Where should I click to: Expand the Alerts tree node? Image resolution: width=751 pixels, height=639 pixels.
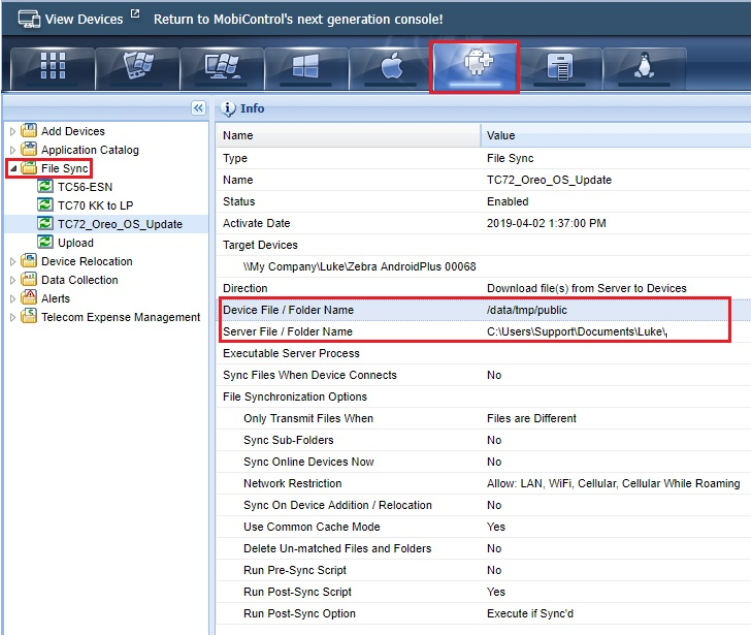point(13,299)
